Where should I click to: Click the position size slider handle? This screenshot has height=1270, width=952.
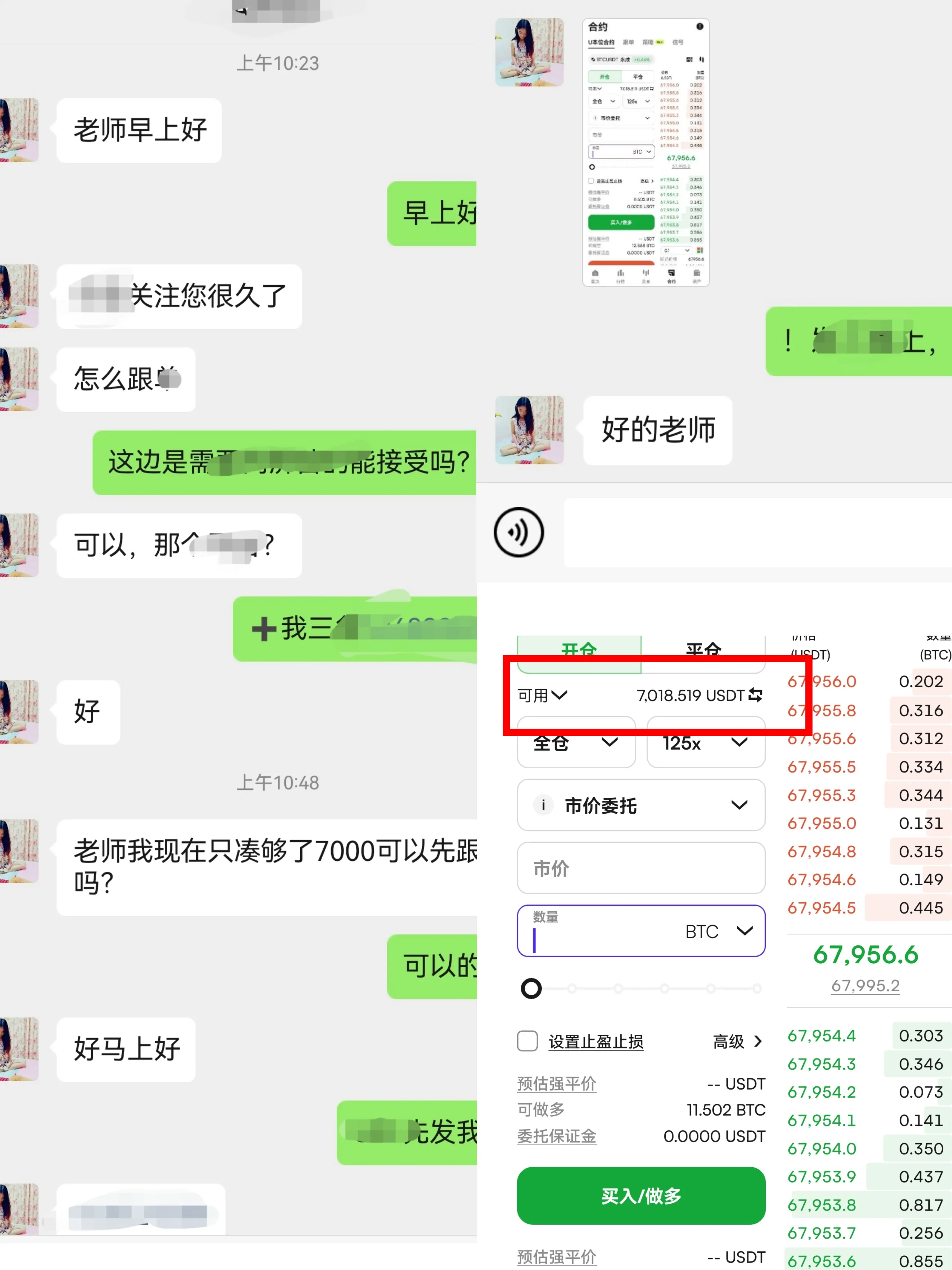531,989
